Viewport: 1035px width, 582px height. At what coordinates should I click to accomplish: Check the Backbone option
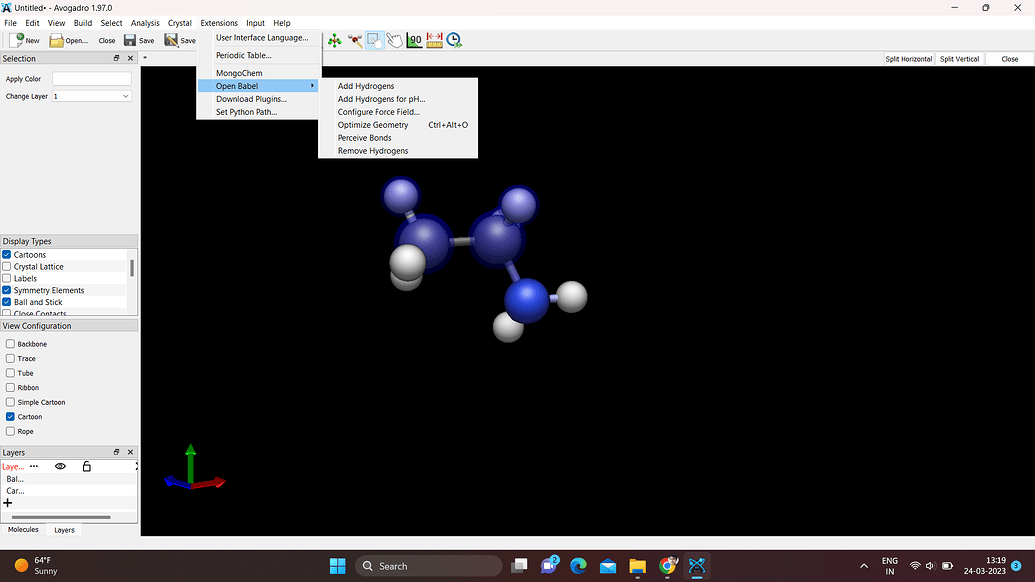click(11, 344)
